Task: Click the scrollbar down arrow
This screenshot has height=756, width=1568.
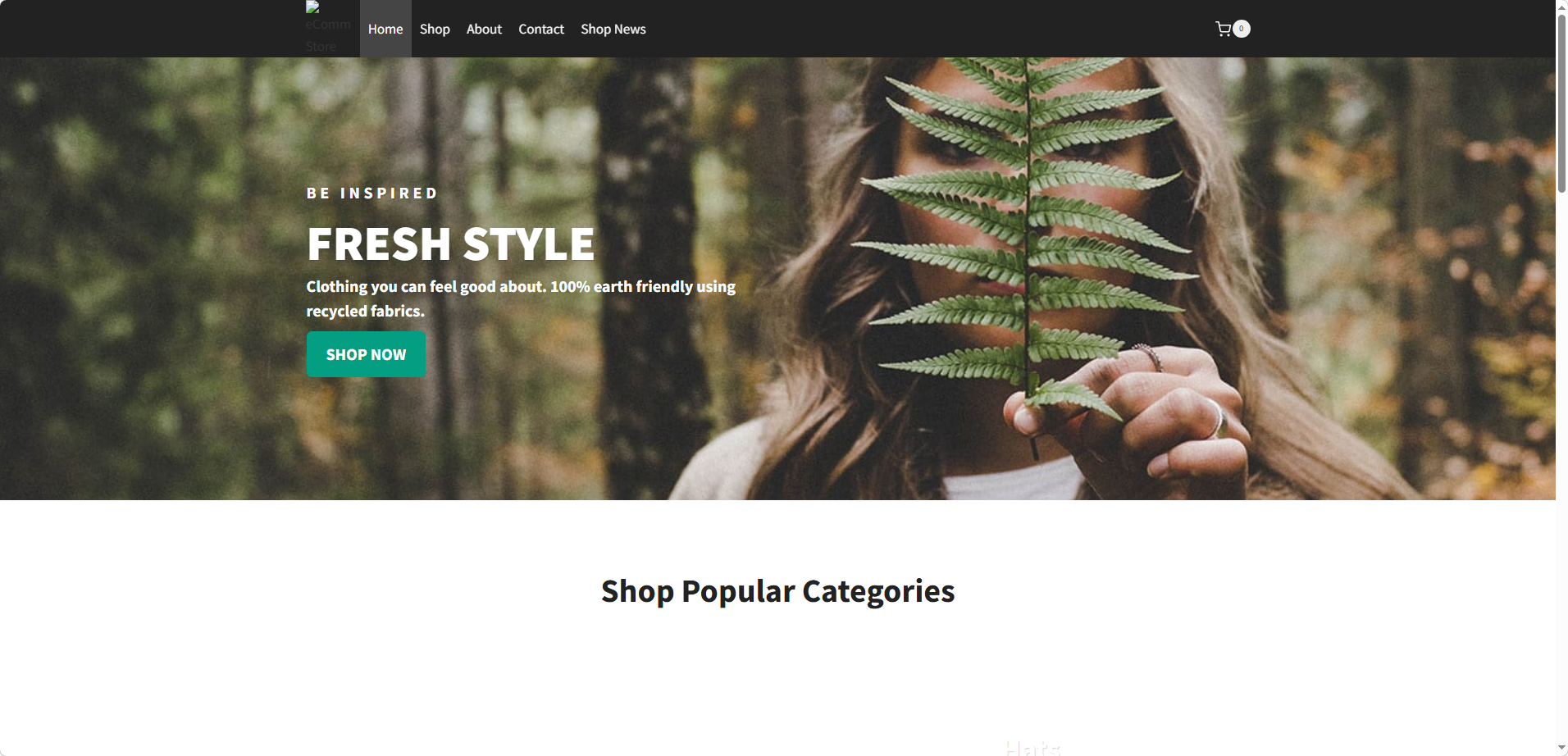Action: click(x=1561, y=749)
